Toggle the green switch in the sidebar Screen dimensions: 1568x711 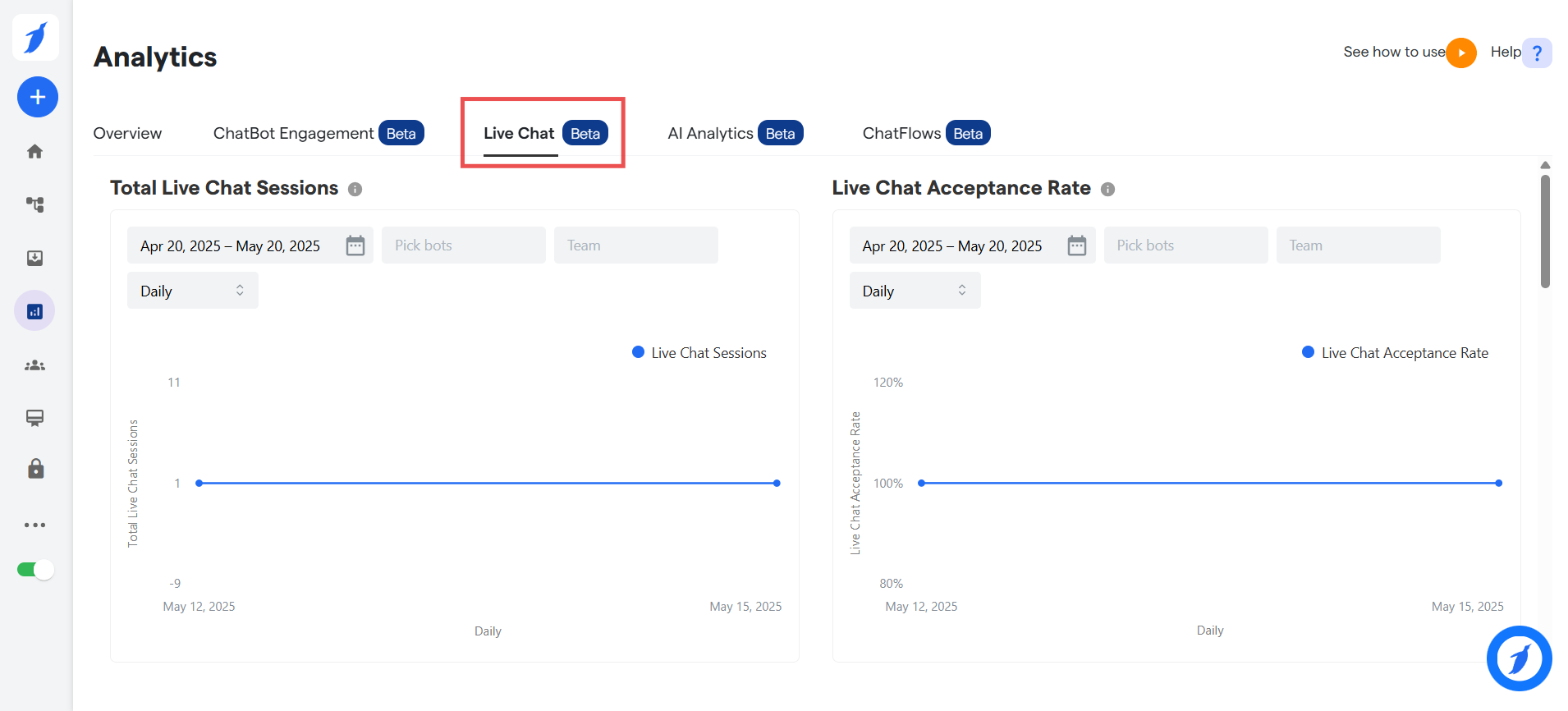point(35,570)
